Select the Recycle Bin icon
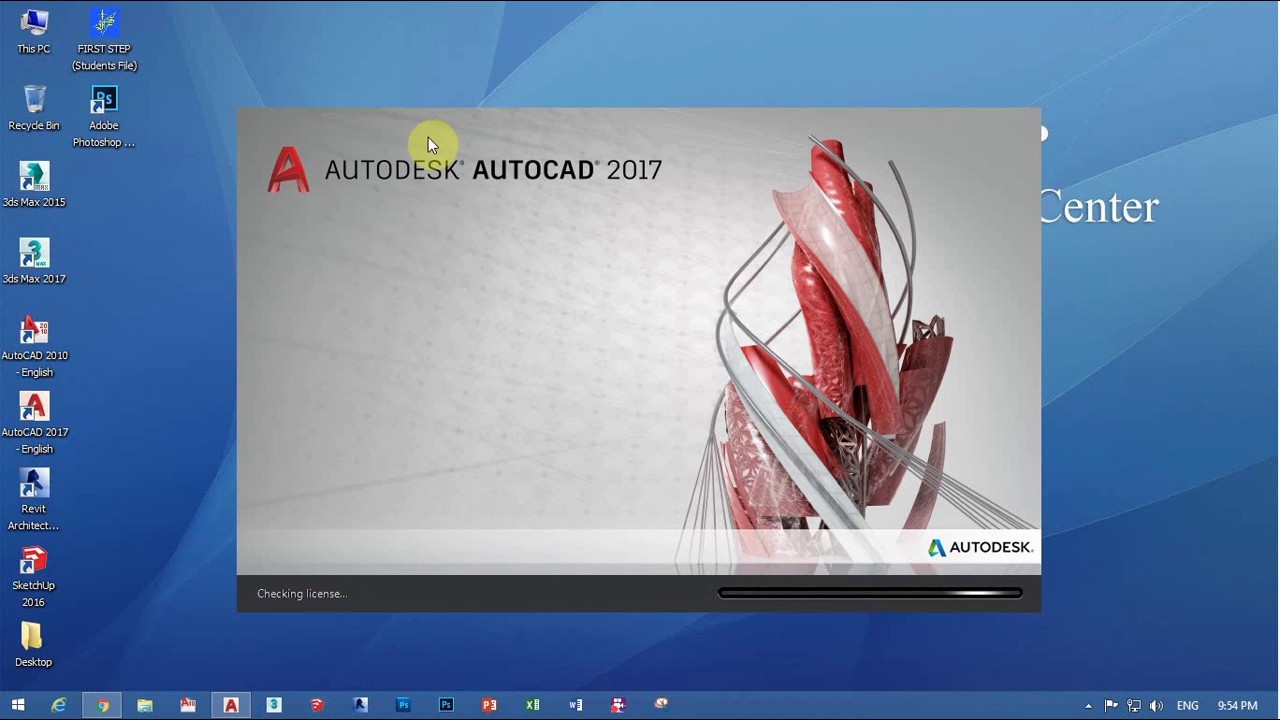The width and height of the screenshot is (1280, 720). [34, 108]
